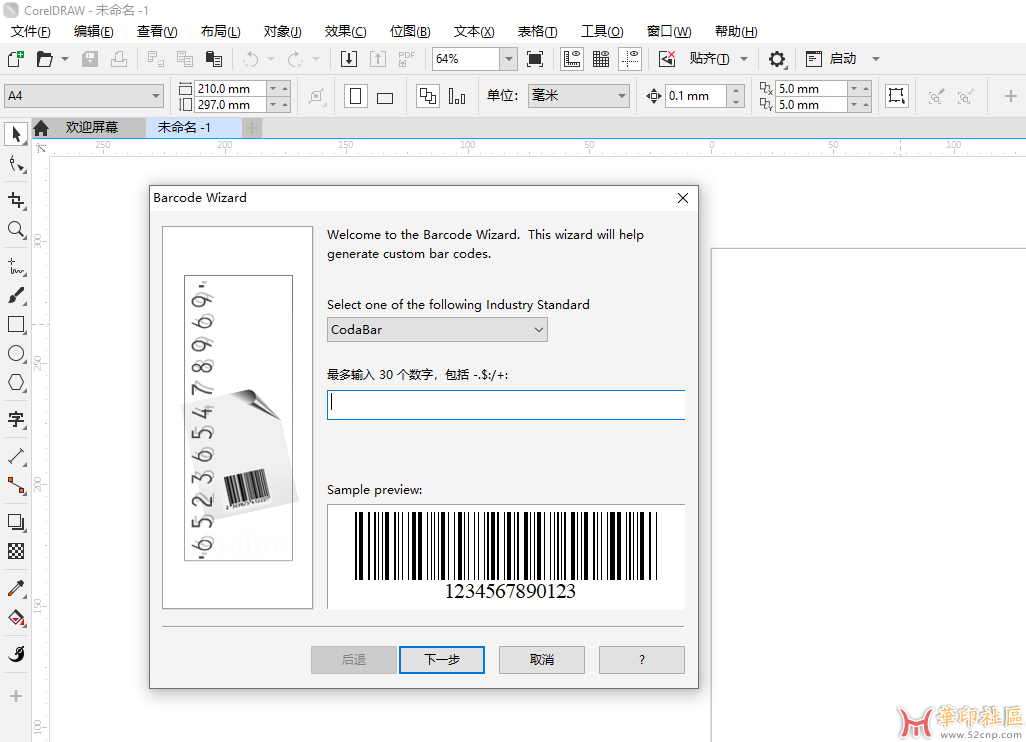Toggle Show grid
The height and width of the screenshot is (742, 1026).
[x=601, y=59]
